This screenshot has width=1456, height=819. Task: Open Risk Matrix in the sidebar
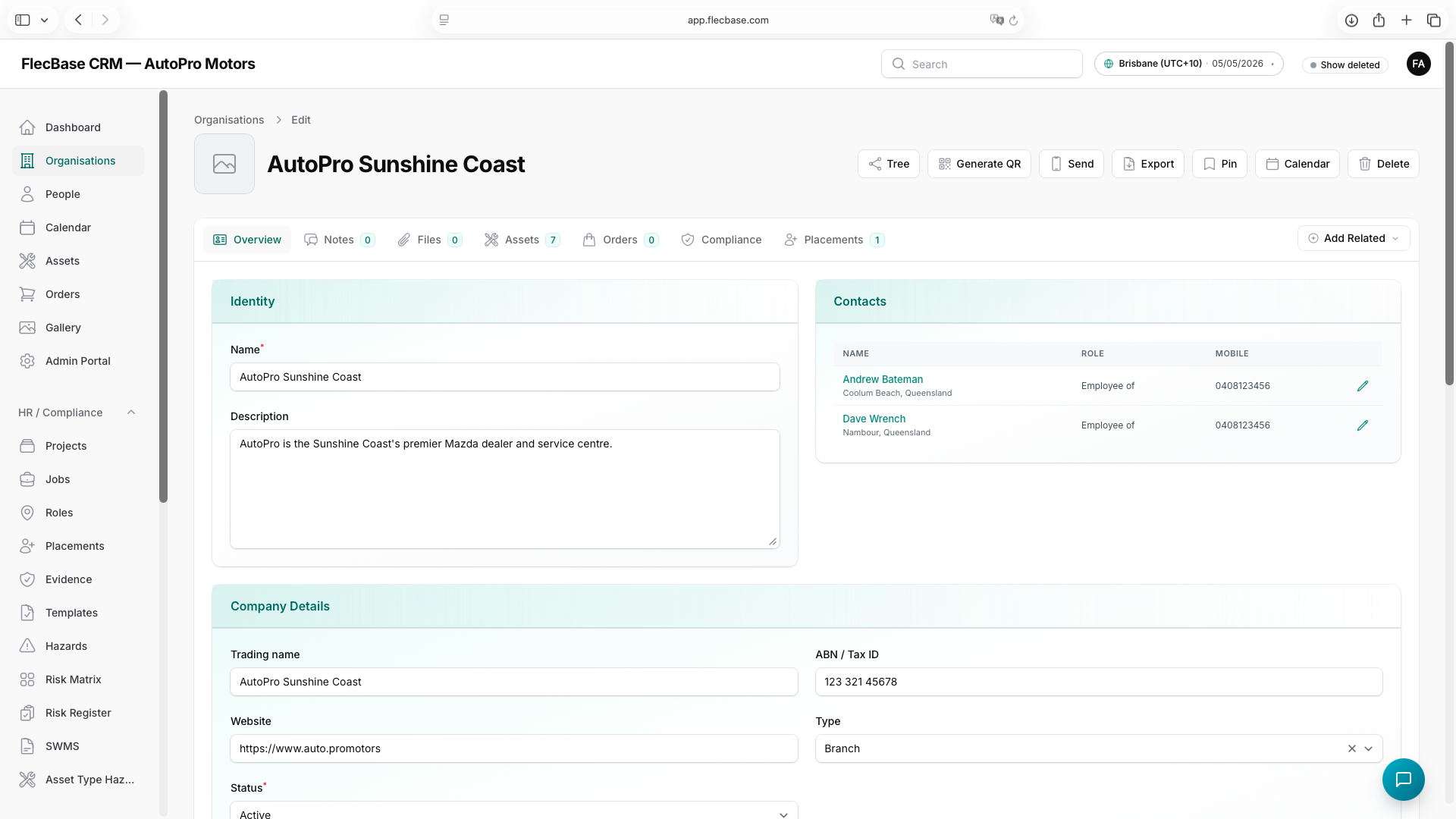pos(78,679)
